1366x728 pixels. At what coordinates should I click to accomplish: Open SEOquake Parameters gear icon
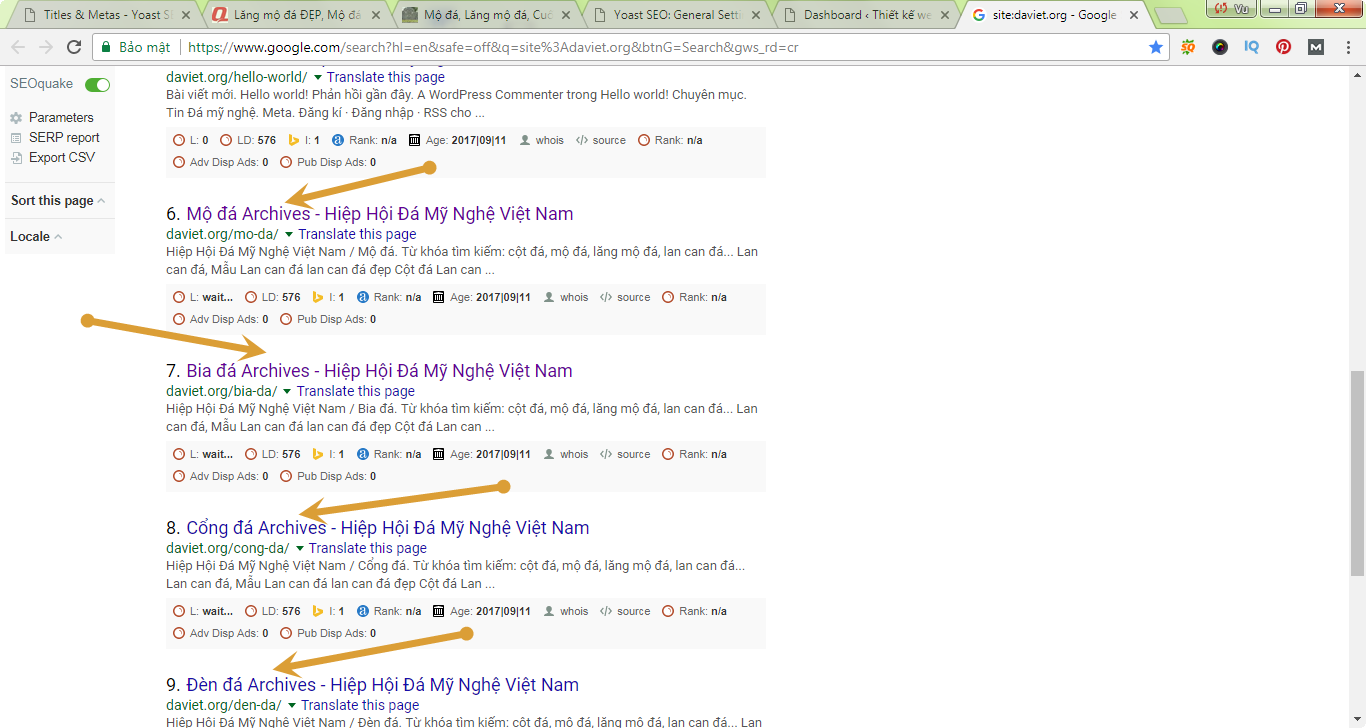pyautogui.click(x=16, y=118)
